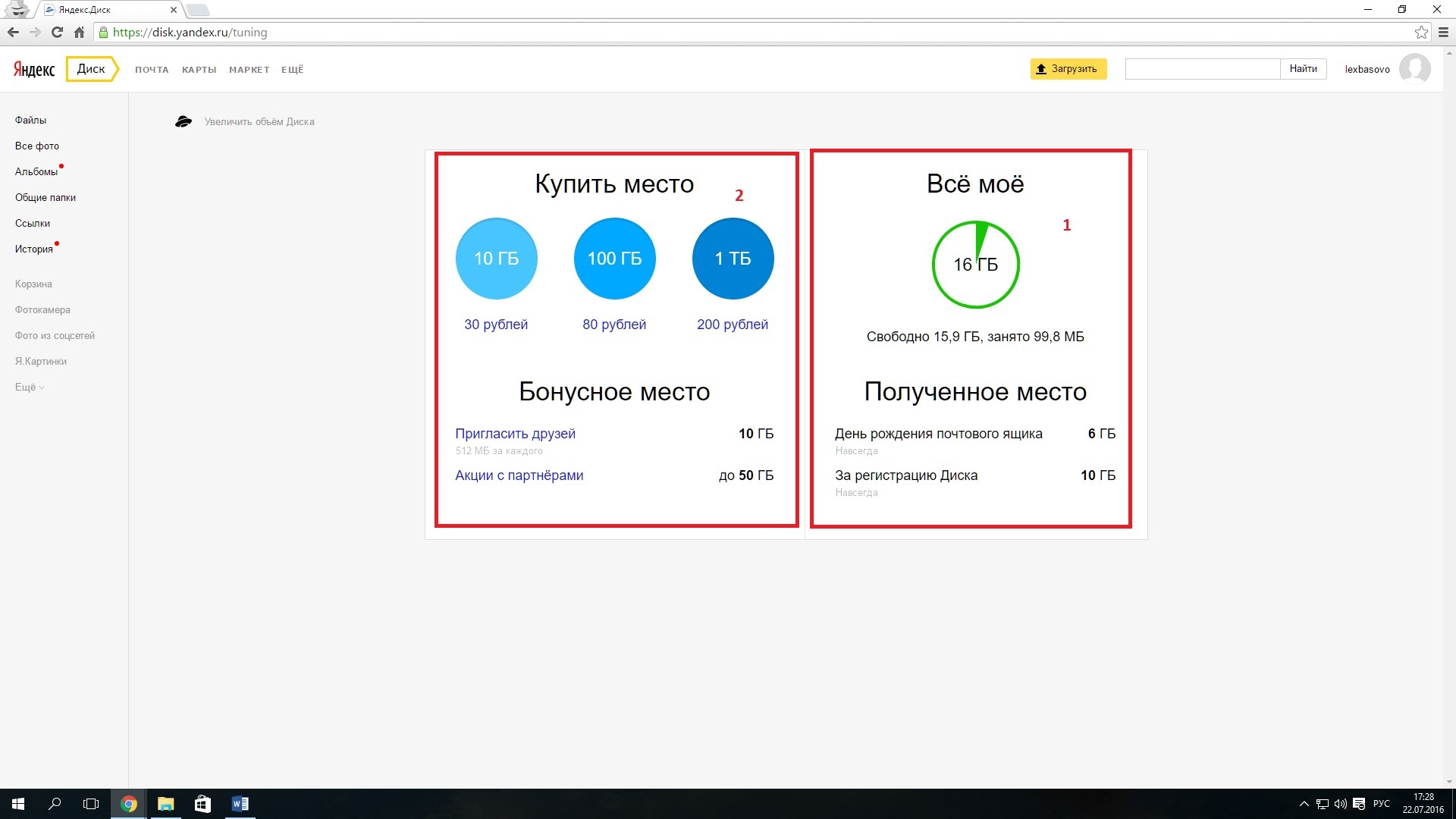Click the page vertical scrollbar

(x=1450, y=417)
